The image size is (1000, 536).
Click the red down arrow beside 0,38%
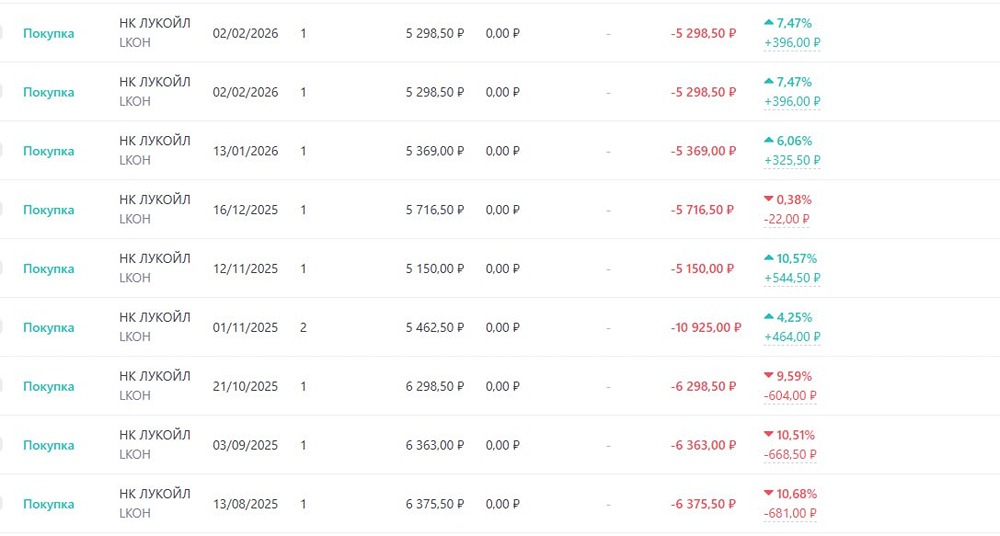pyautogui.click(x=768, y=200)
